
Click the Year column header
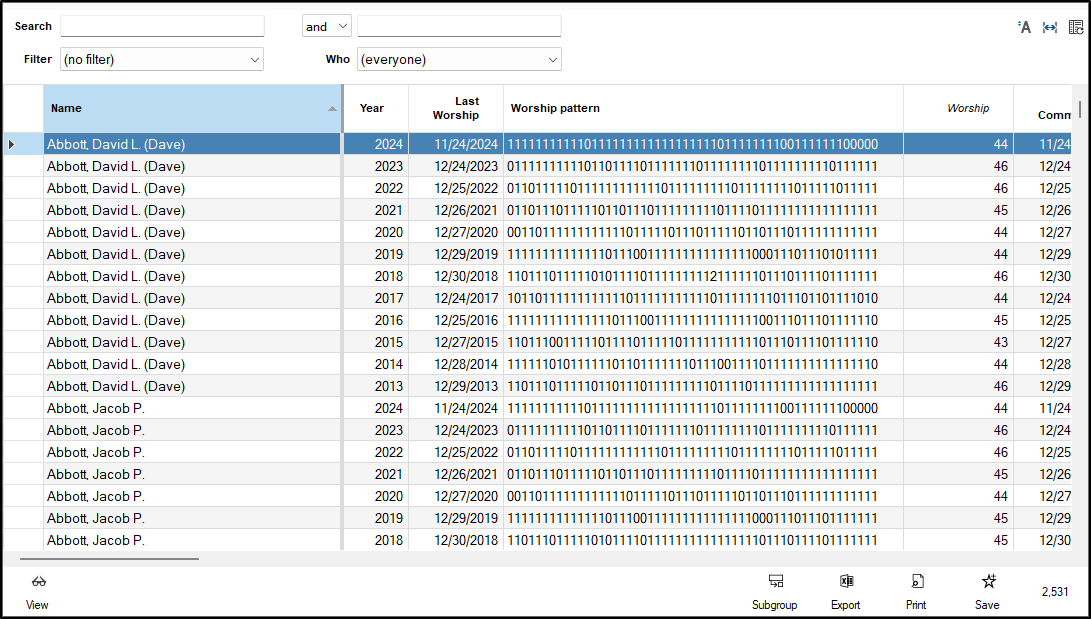tap(372, 108)
